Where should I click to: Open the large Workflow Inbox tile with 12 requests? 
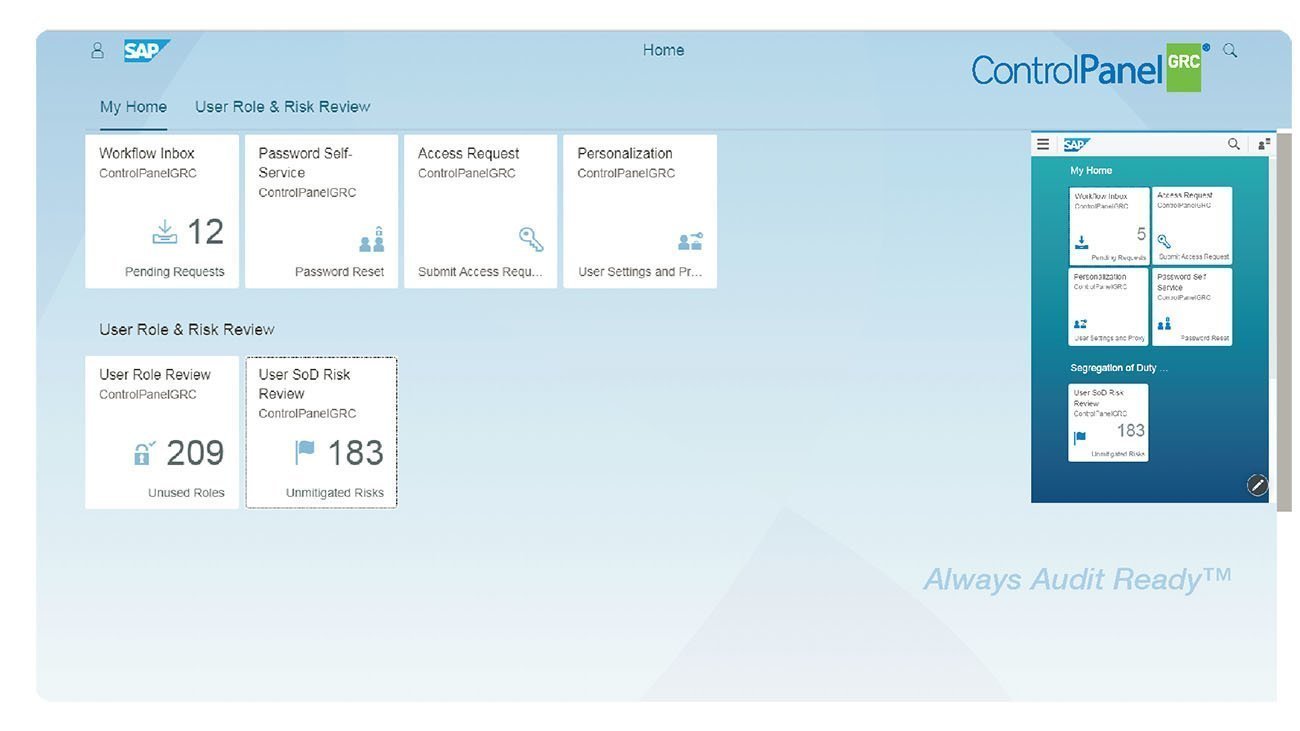[162, 212]
